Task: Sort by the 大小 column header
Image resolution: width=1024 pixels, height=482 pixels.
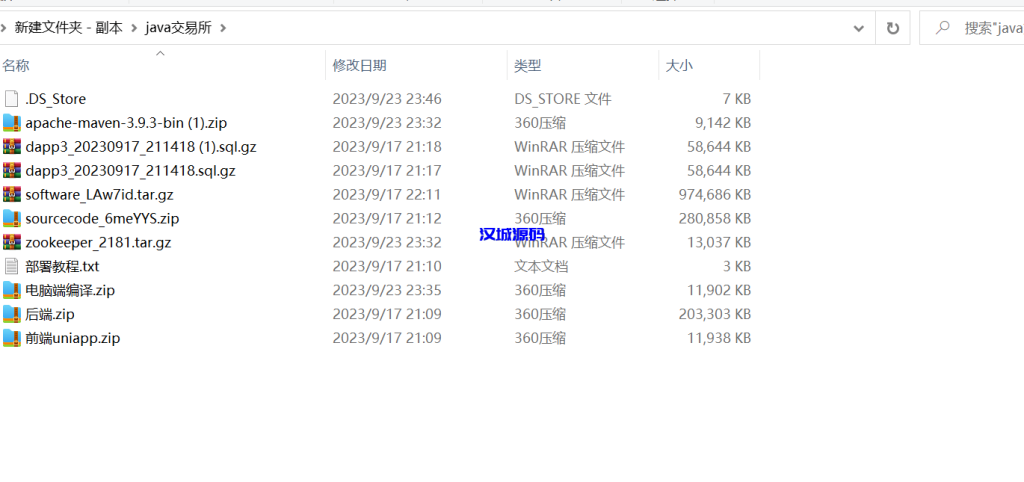Action: coord(679,65)
